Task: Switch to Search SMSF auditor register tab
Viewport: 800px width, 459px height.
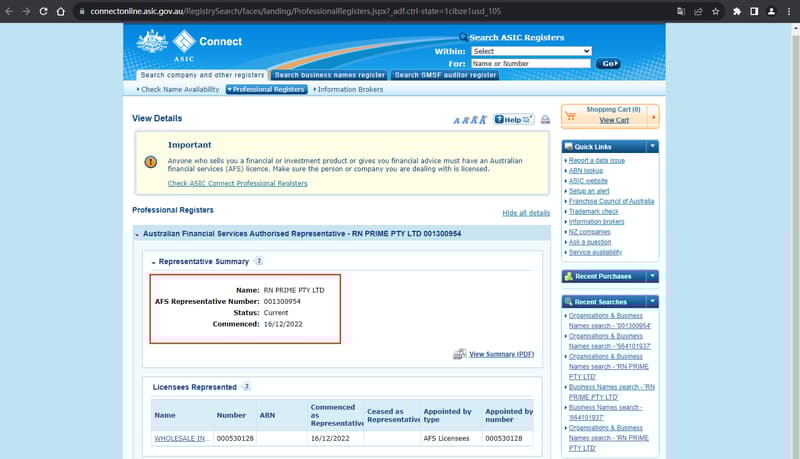Action: [445, 75]
